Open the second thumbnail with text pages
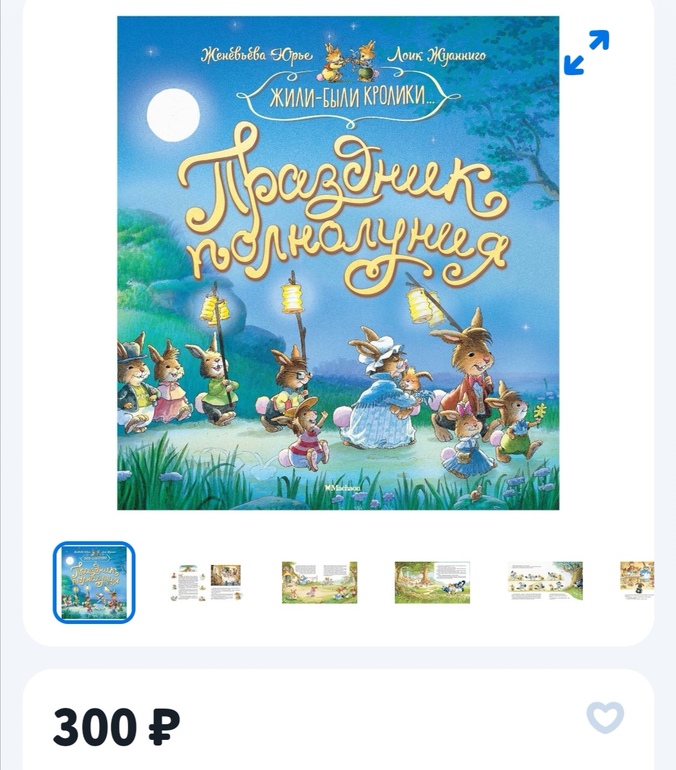The height and width of the screenshot is (770, 676). 207,582
